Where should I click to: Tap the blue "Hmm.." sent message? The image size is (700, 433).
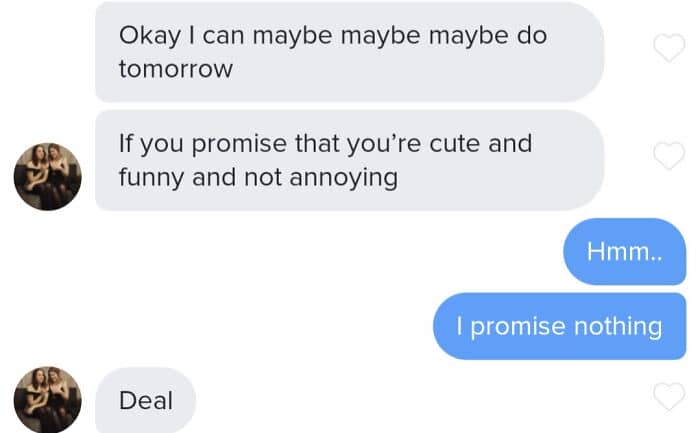tap(625, 251)
